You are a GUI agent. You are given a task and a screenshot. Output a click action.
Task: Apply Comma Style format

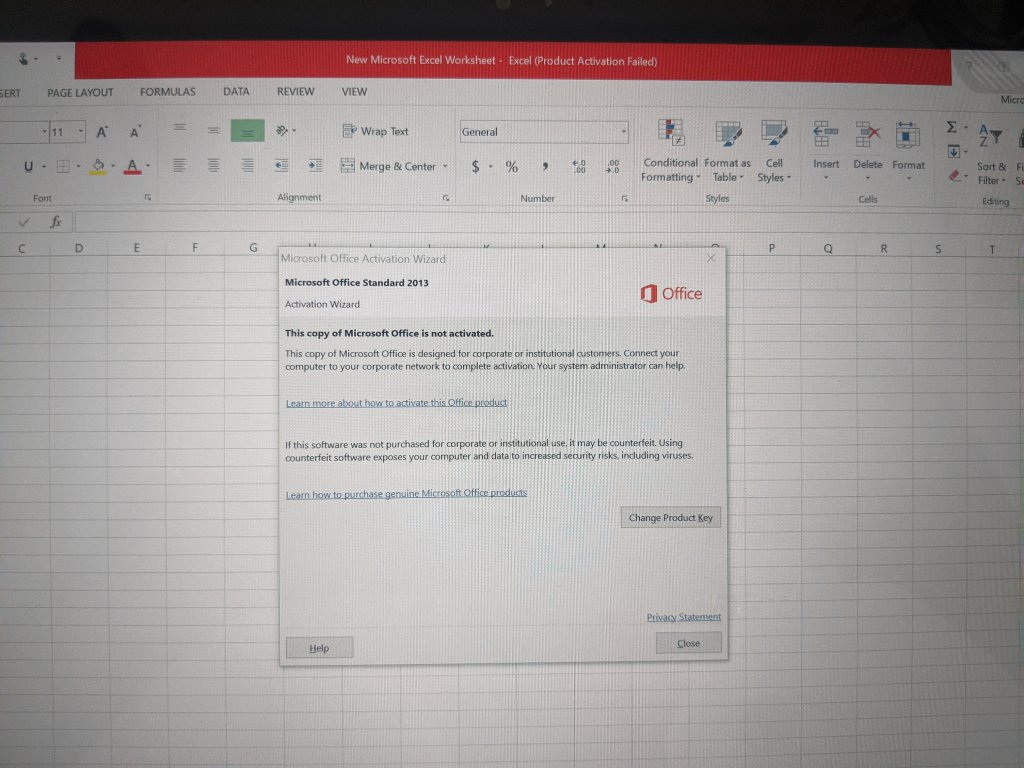(545, 167)
